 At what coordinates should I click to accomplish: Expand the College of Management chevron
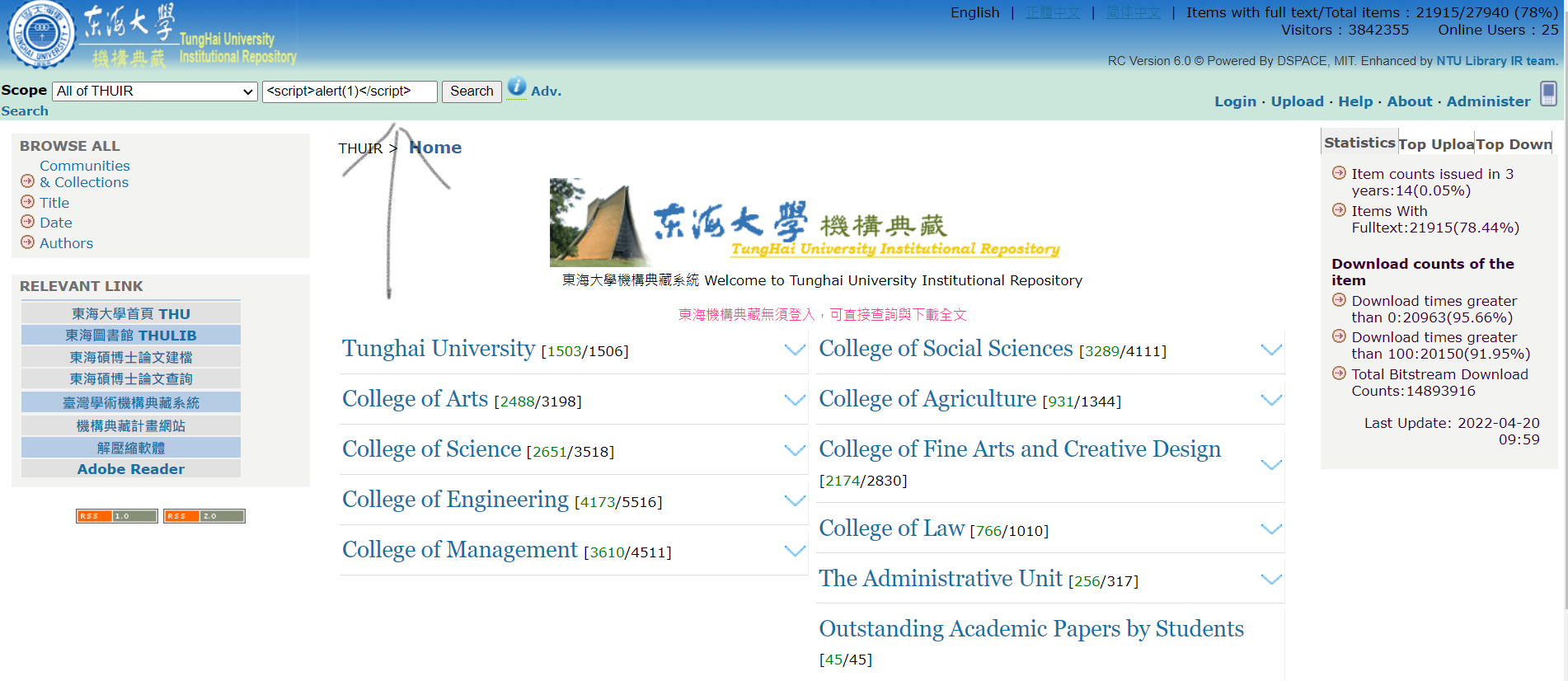(795, 551)
